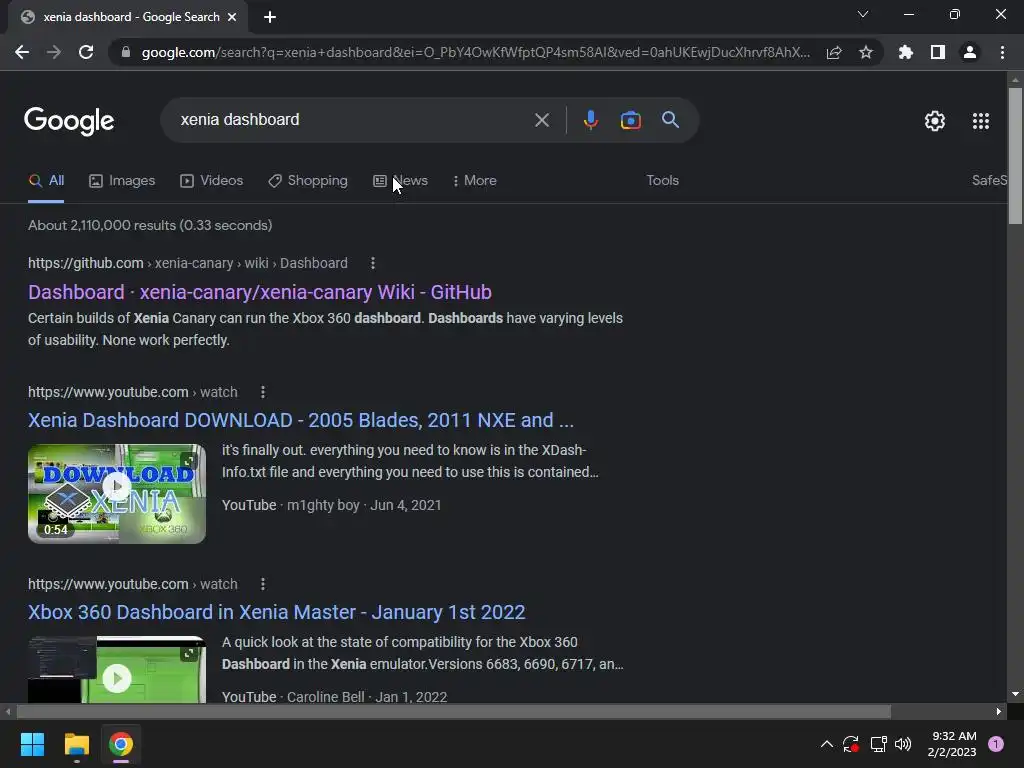This screenshot has width=1024, height=768.
Task: Open Google quick settings gear
Action: (x=935, y=121)
